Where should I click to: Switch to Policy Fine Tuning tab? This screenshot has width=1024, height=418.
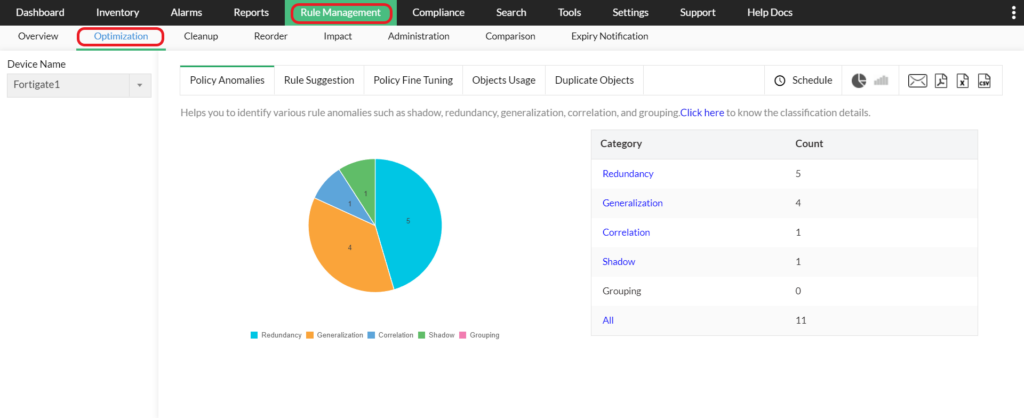coord(413,80)
